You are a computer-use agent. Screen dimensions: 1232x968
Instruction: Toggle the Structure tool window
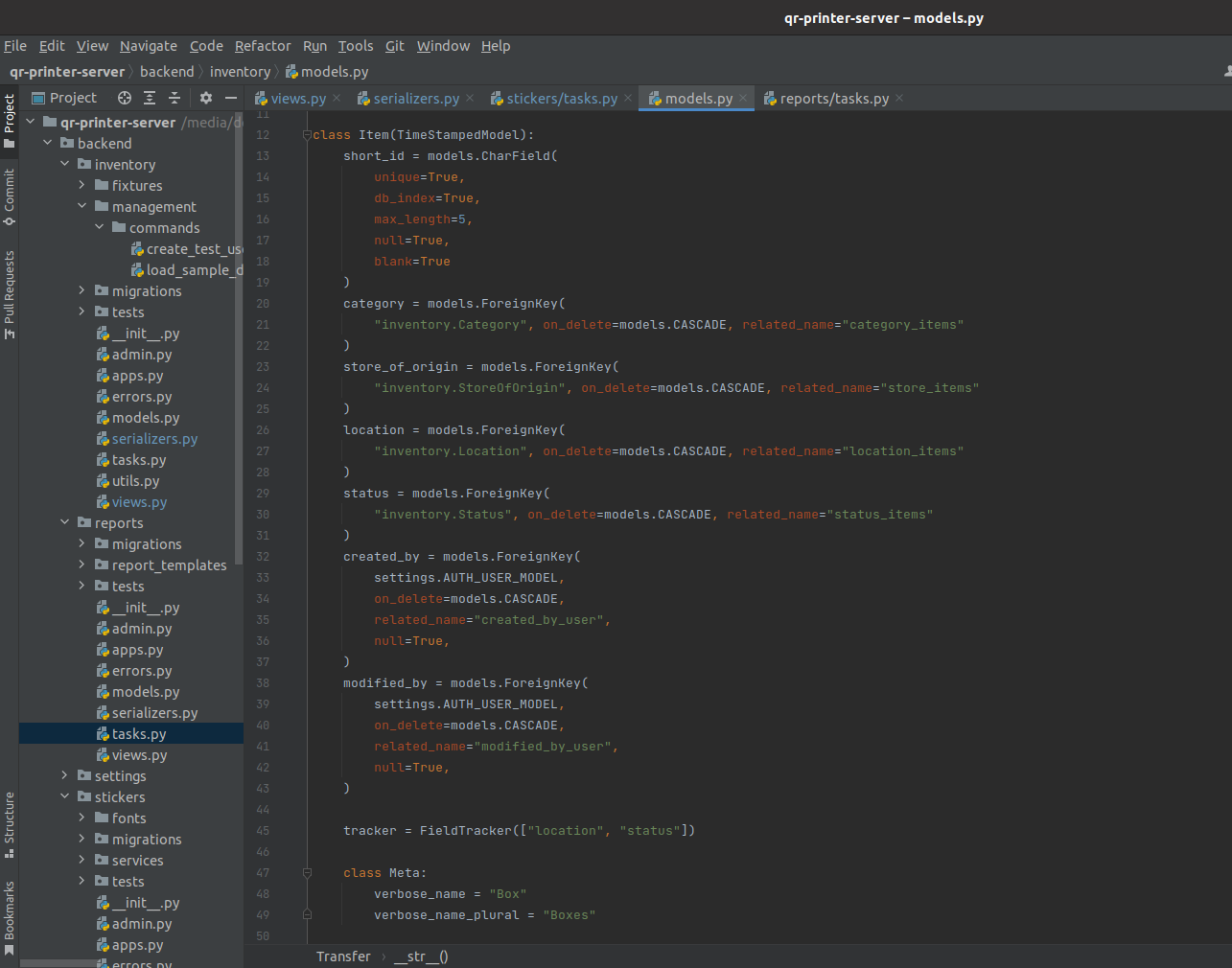(10, 823)
